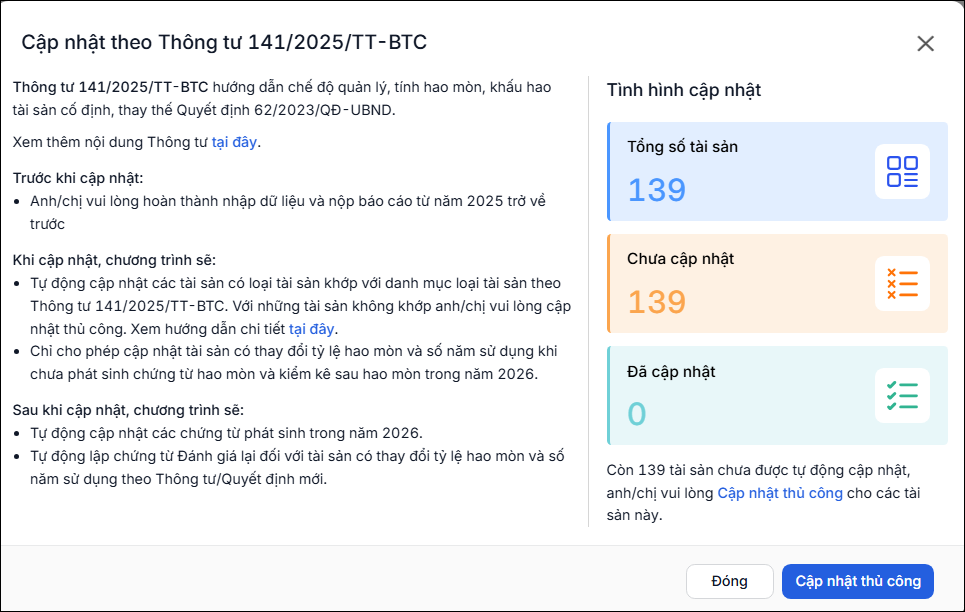Screen dimensions: 965x612
Task: Close the dialog with the X icon
Action: click(925, 44)
